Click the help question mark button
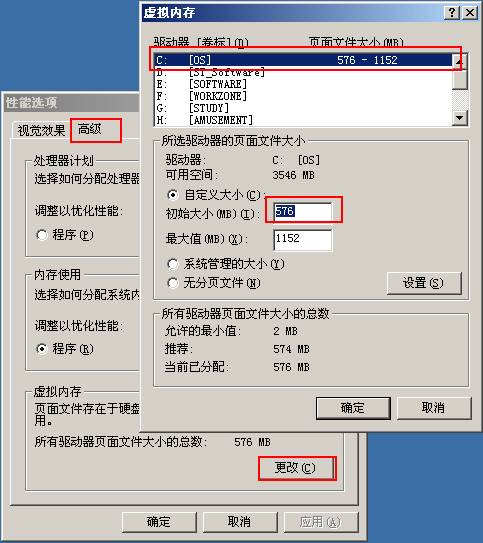 coord(452,13)
